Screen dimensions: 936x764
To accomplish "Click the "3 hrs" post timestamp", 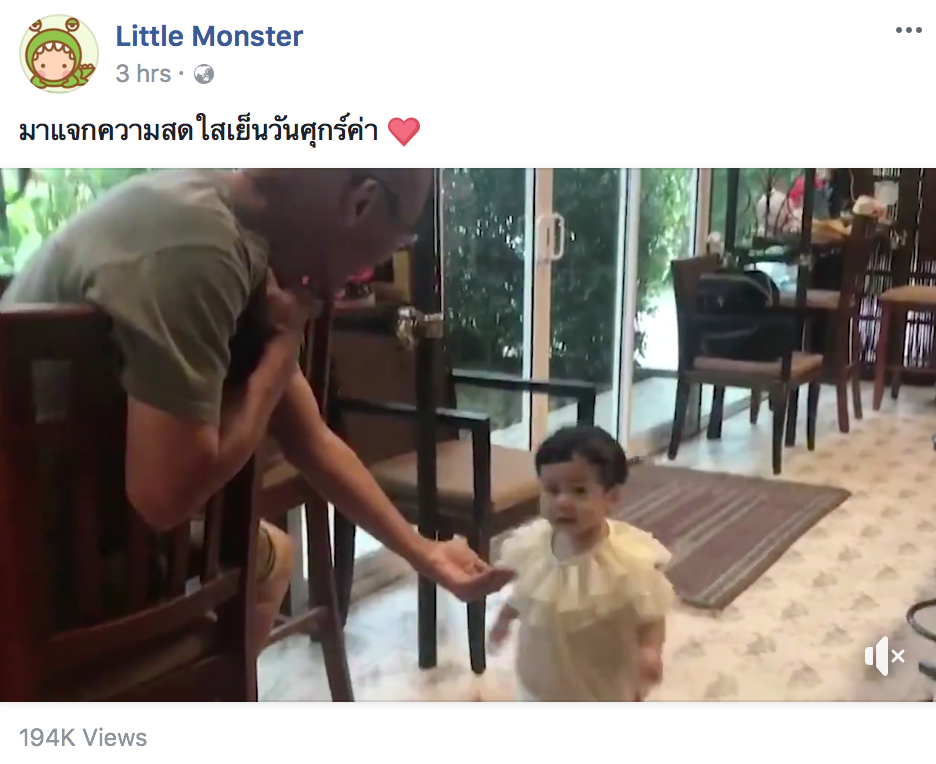I will coord(143,74).
